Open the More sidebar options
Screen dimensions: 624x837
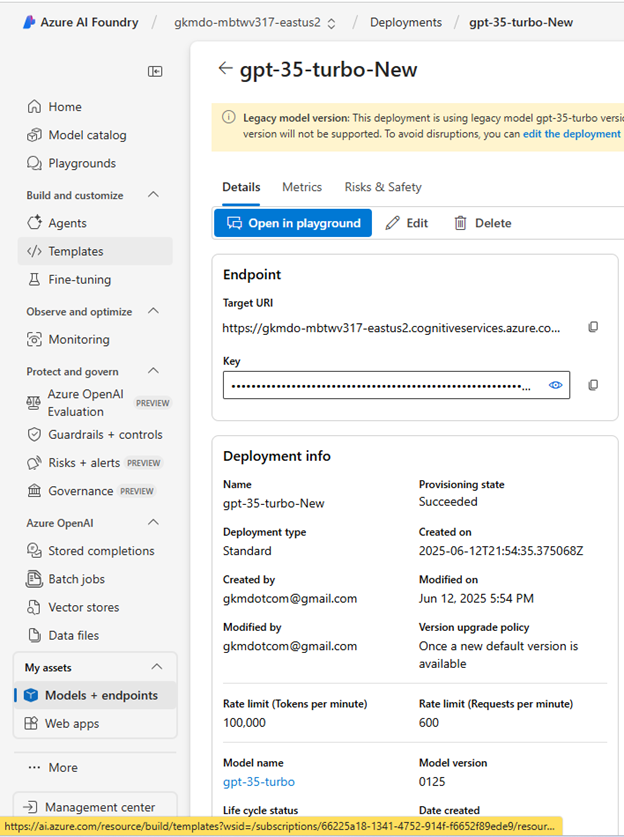[x=62, y=767]
